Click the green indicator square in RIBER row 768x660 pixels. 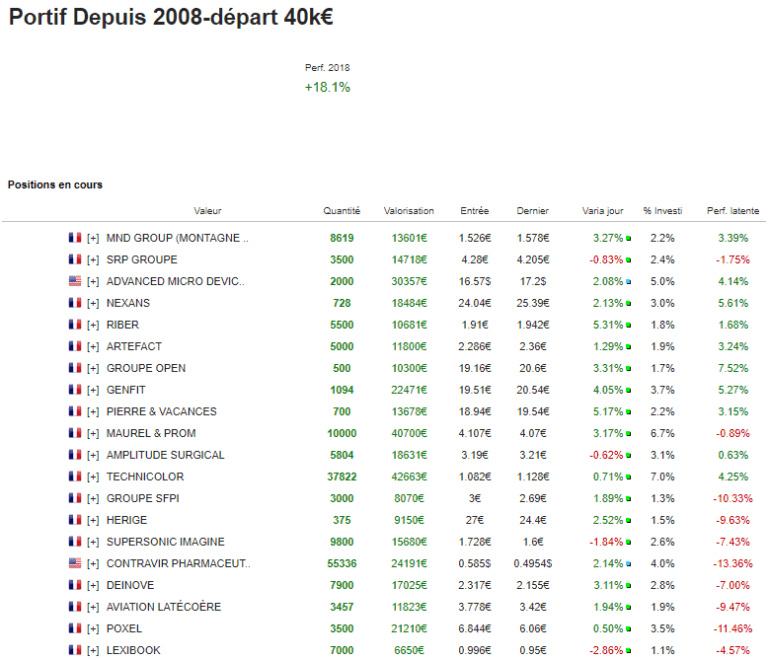pyautogui.click(x=628, y=325)
